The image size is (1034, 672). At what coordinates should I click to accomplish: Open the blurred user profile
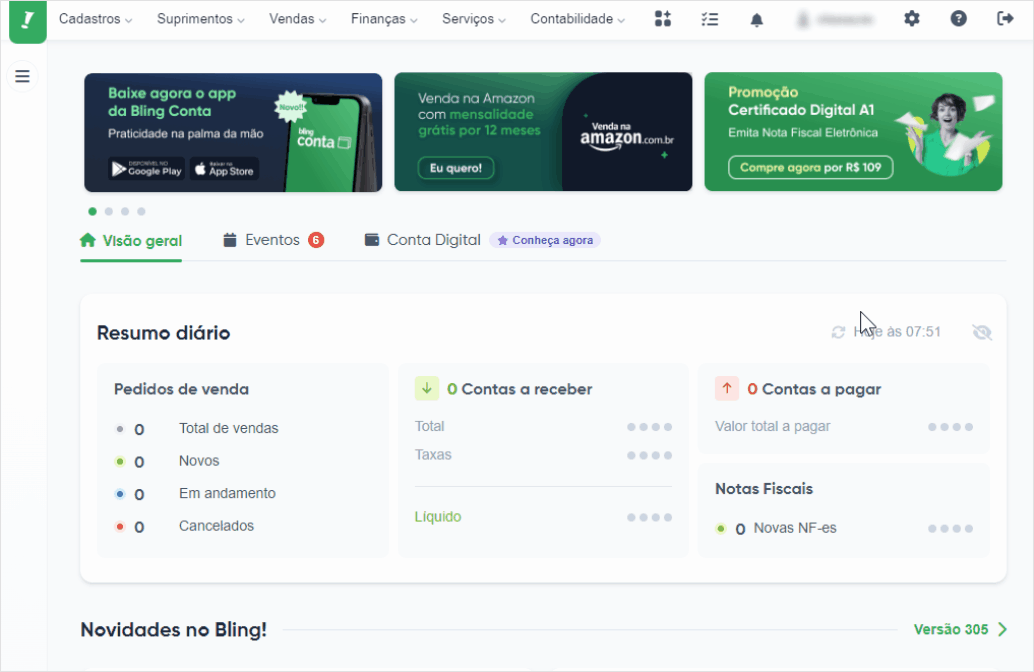(x=835, y=20)
